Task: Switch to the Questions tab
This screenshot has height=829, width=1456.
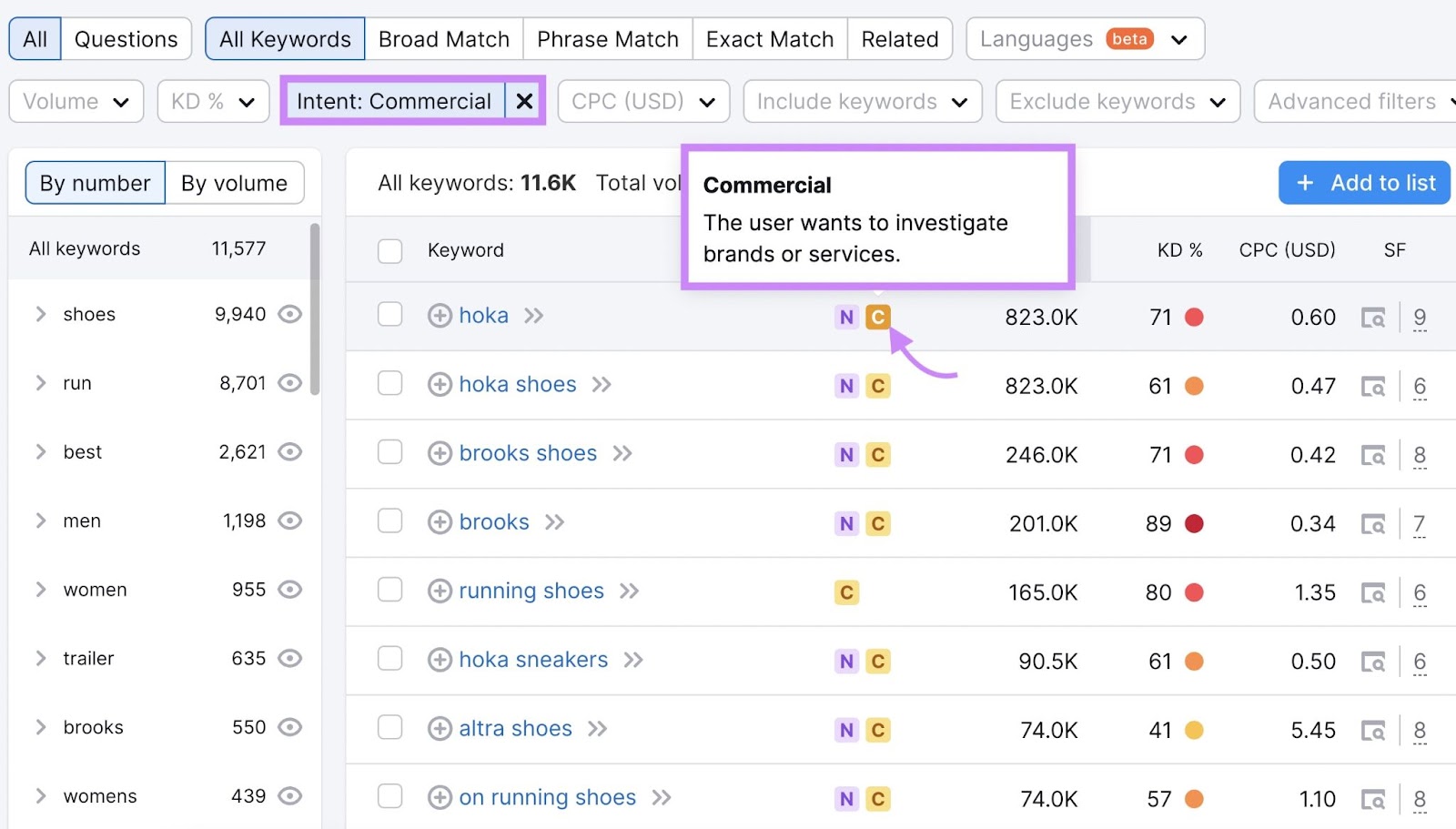Action: 126,38
